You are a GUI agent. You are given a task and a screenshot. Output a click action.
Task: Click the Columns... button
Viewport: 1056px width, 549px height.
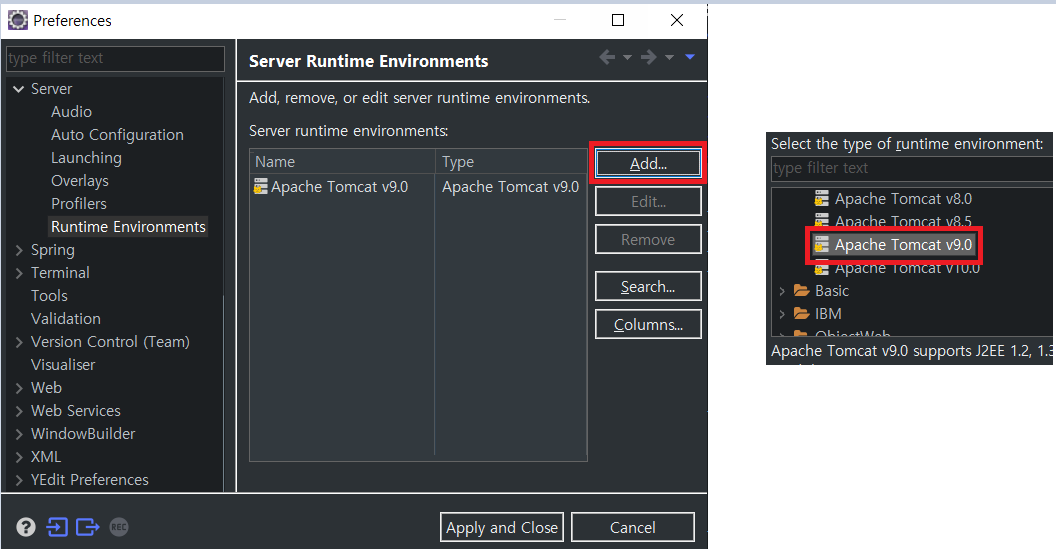(x=648, y=324)
